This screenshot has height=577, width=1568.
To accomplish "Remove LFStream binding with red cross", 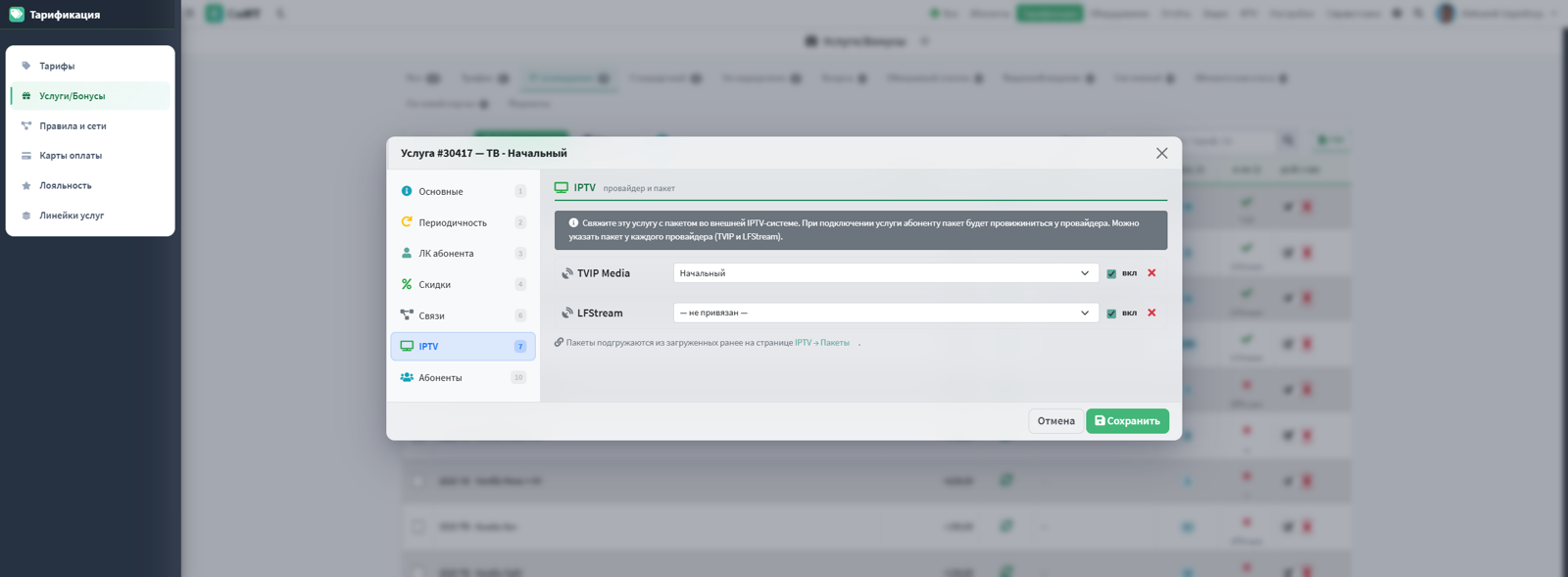I will [1151, 313].
